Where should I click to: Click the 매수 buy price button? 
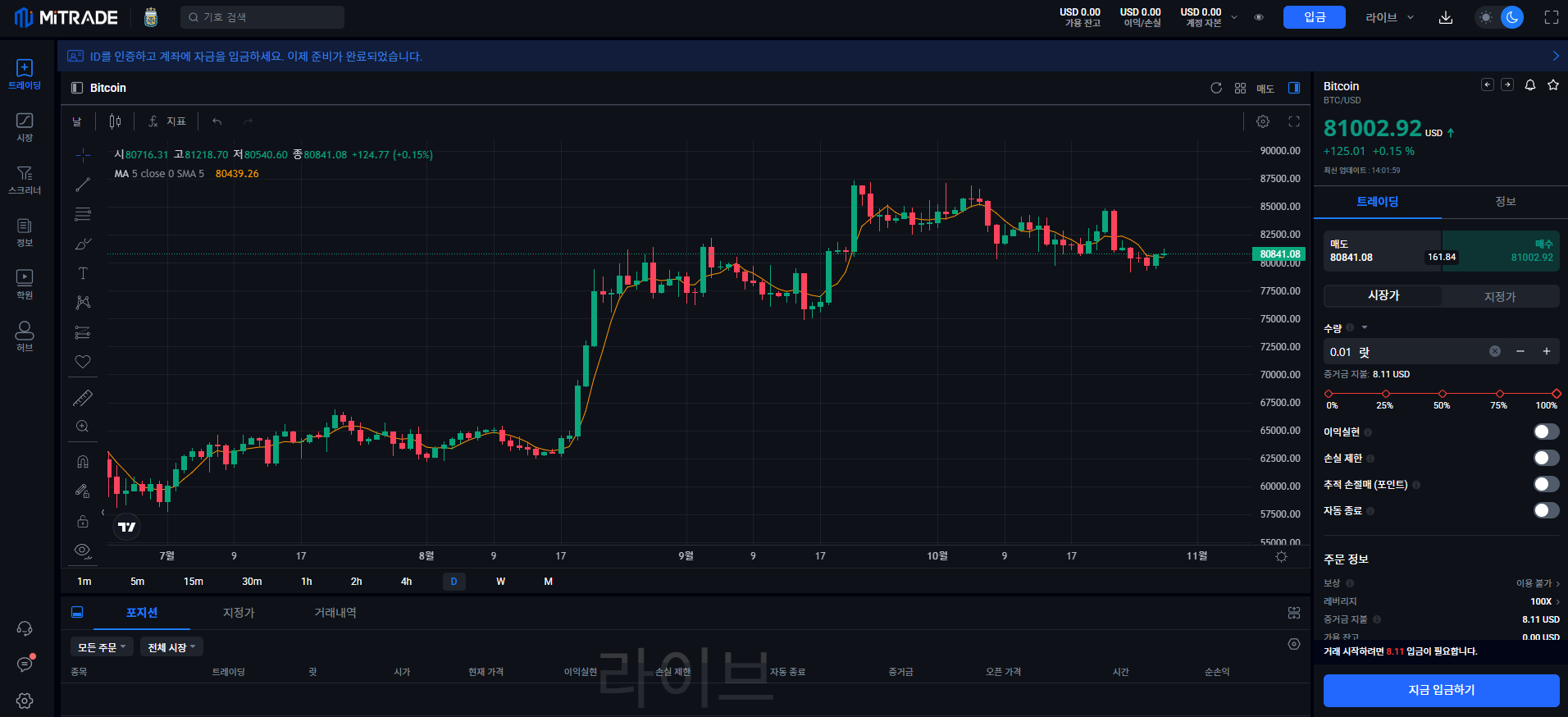1501,251
